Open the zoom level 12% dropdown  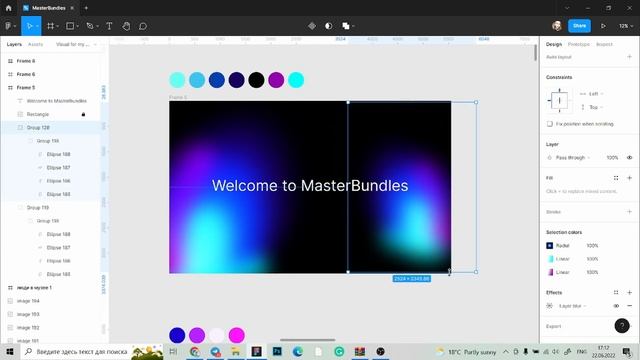626,26
